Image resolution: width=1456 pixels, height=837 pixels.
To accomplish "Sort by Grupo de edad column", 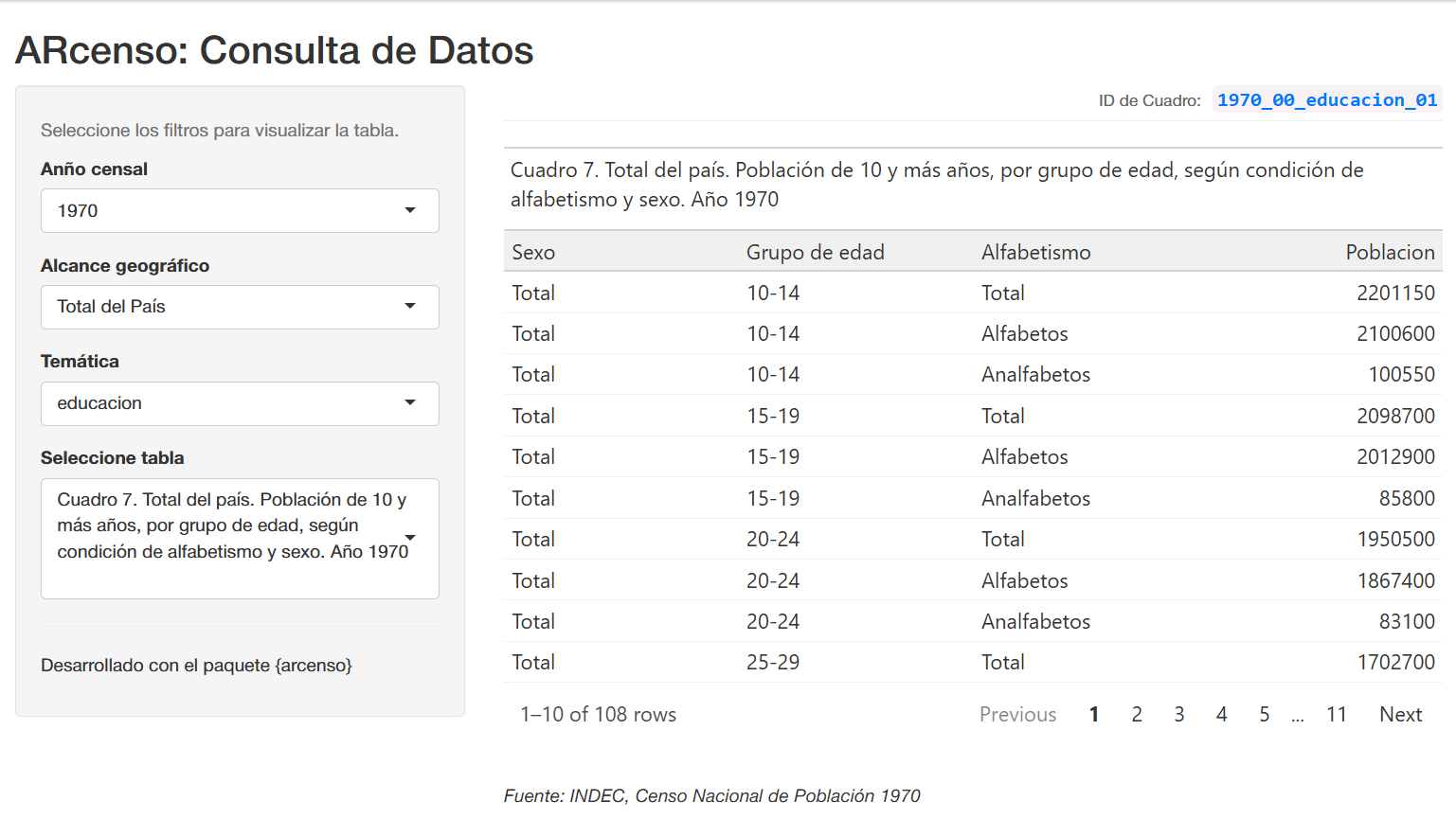I will [x=815, y=252].
